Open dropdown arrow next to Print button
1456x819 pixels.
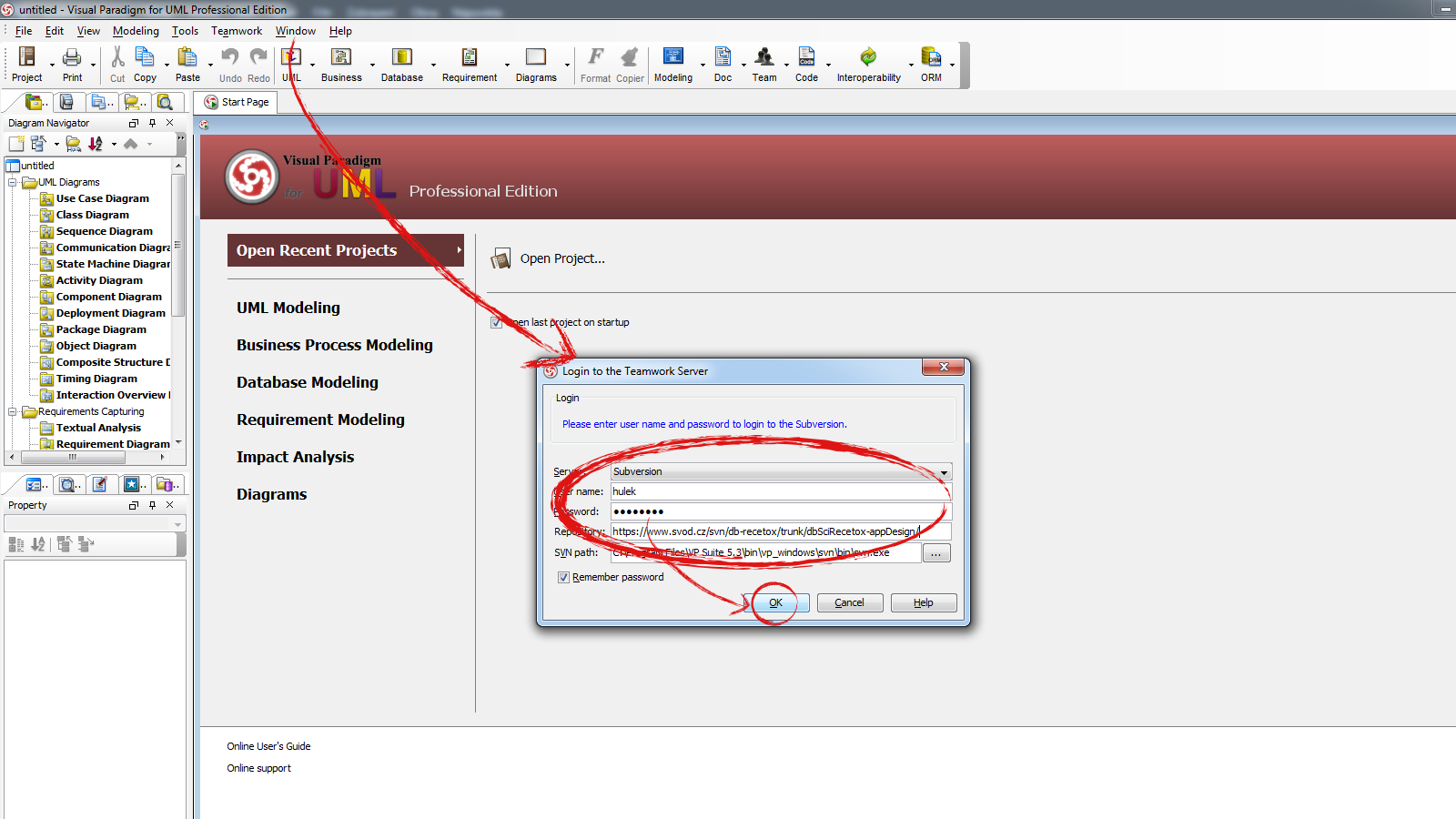point(93,65)
